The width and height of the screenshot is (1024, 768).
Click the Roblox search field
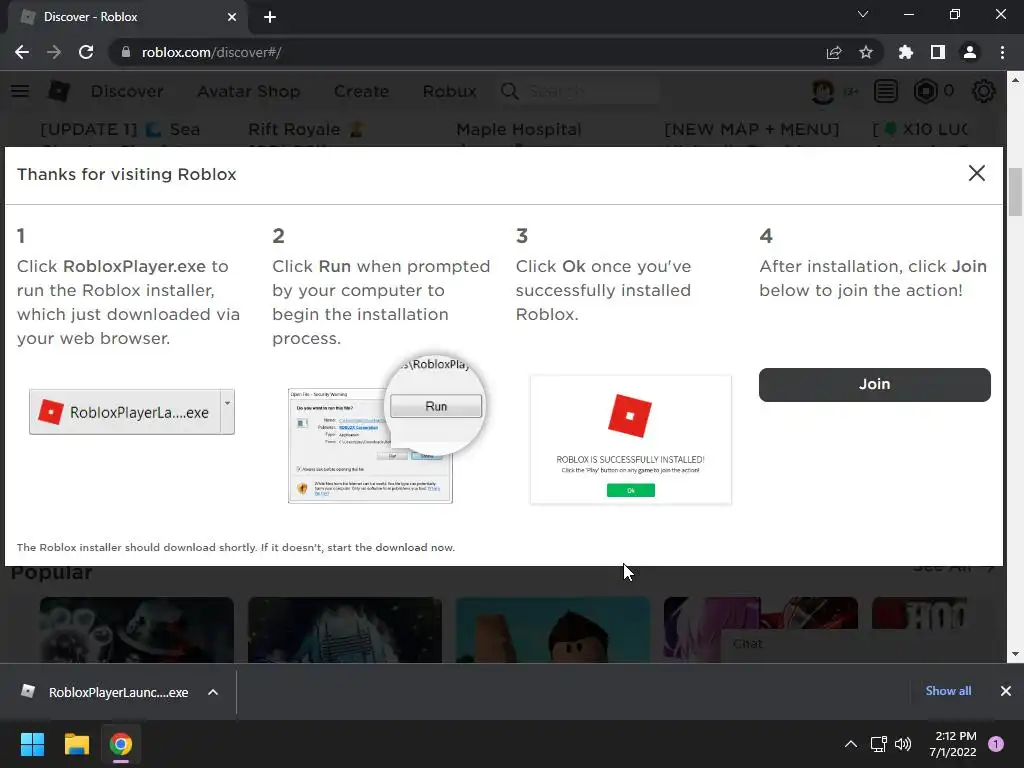pyautogui.click(x=580, y=91)
